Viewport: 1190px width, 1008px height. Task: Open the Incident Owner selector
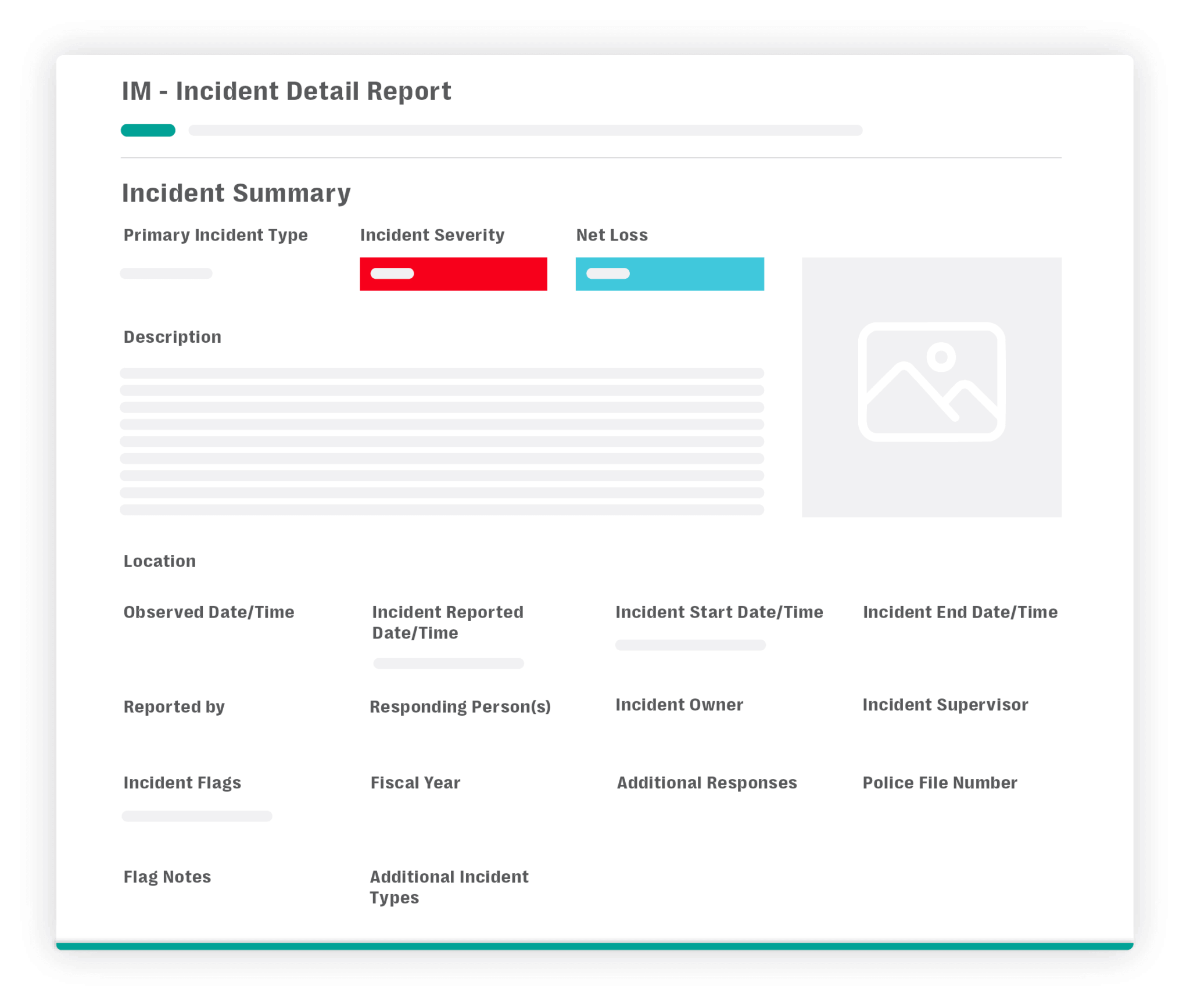coord(679,705)
